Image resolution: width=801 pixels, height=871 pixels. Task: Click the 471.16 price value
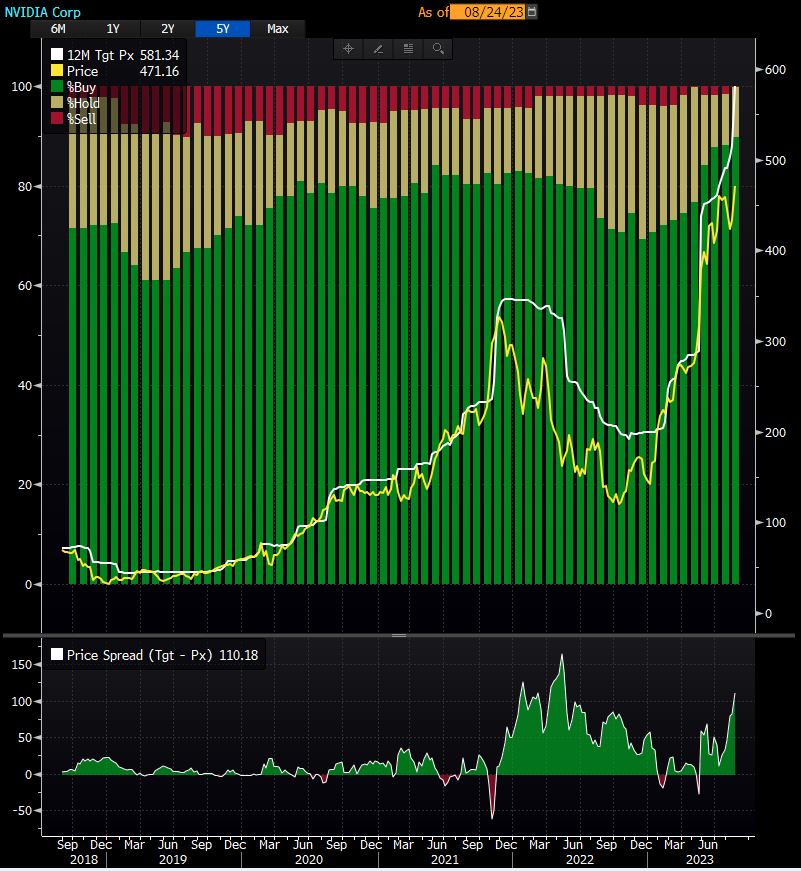(x=159, y=71)
